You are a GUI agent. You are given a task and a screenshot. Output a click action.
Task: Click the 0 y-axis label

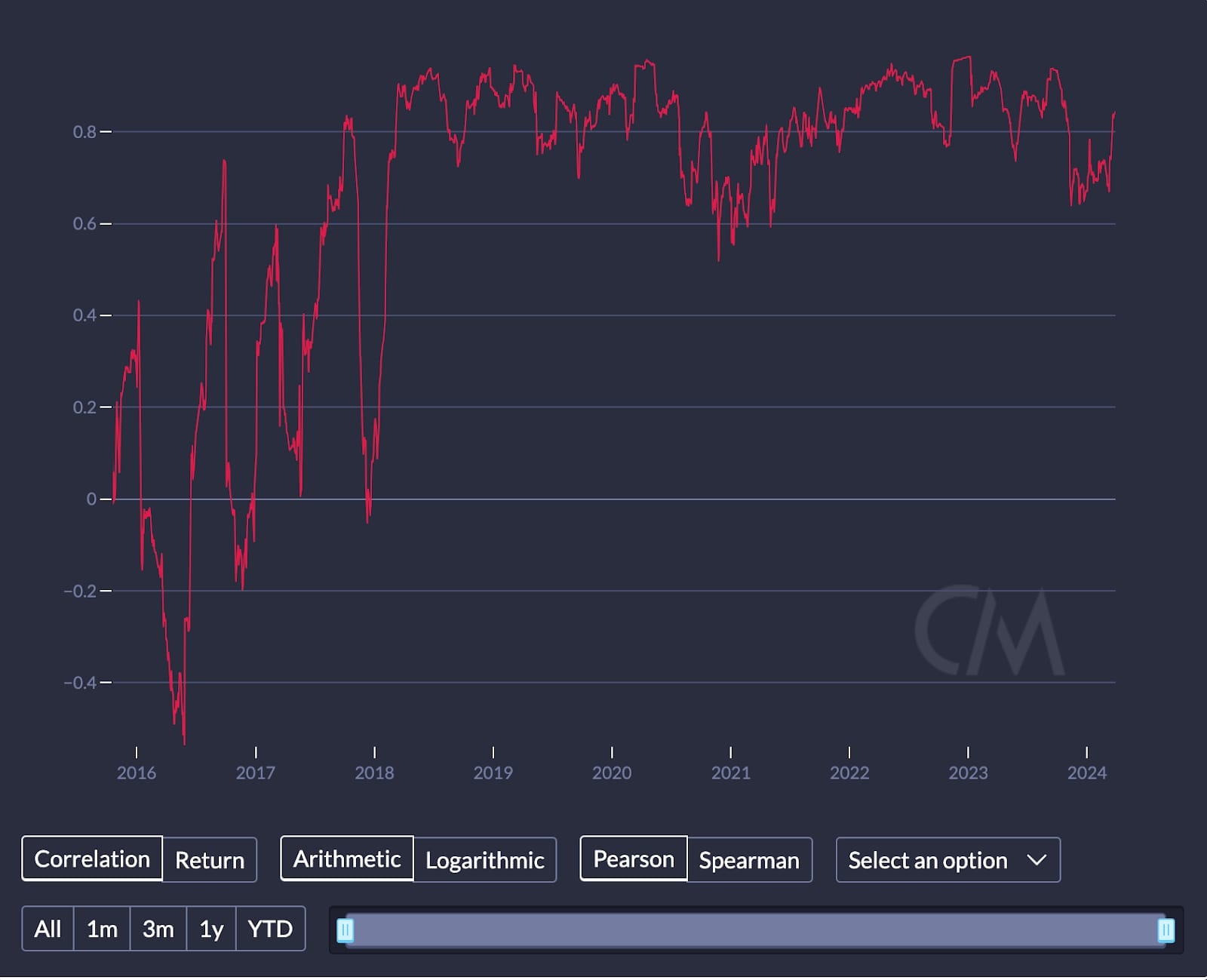[x=91, y=499]
